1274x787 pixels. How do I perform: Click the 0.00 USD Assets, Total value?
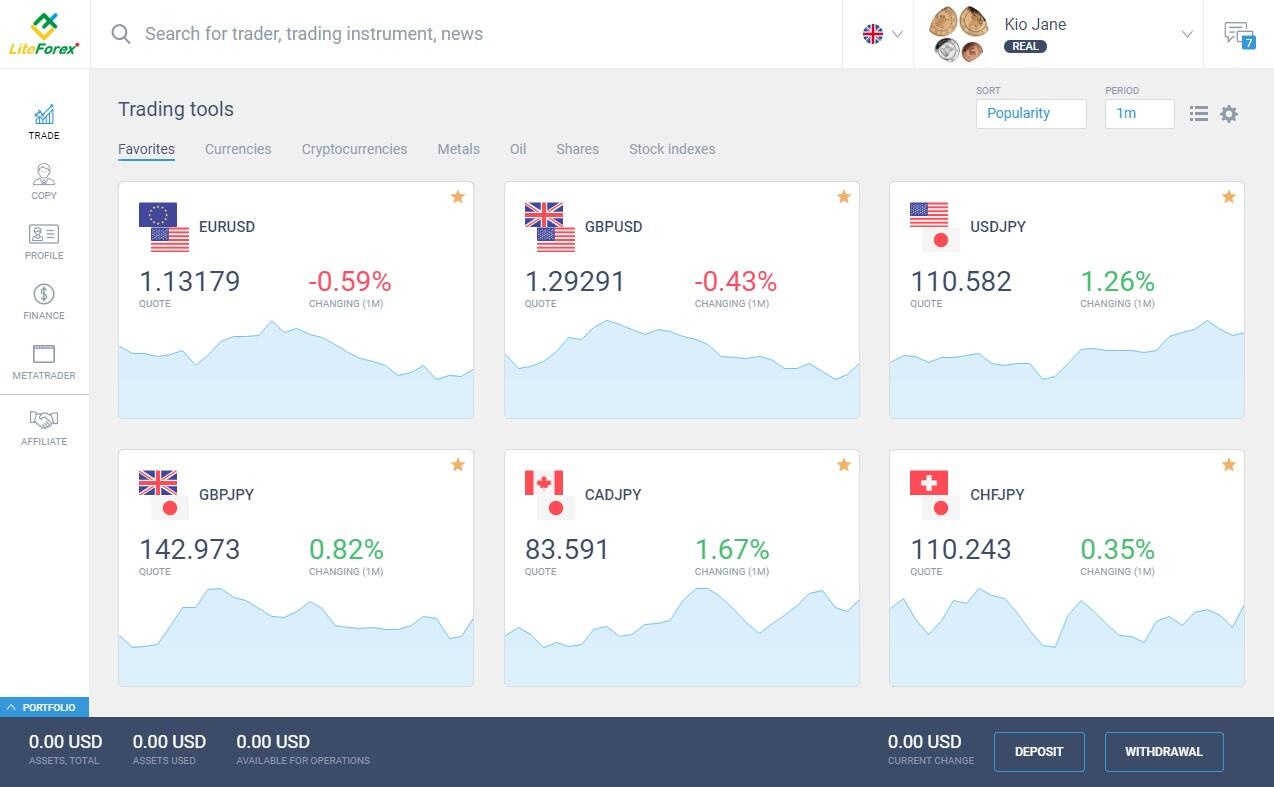[65, 742]
